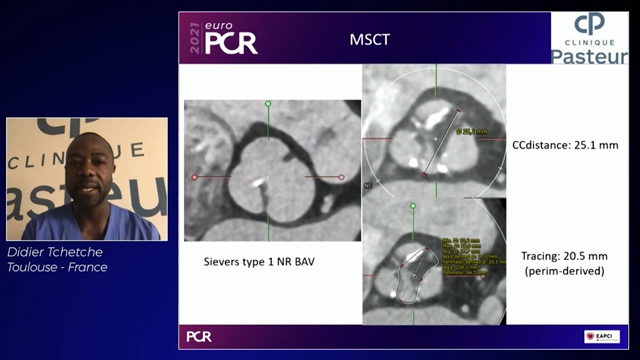
Task: Click the (perim-derived) text
Action: pos(564,271)
